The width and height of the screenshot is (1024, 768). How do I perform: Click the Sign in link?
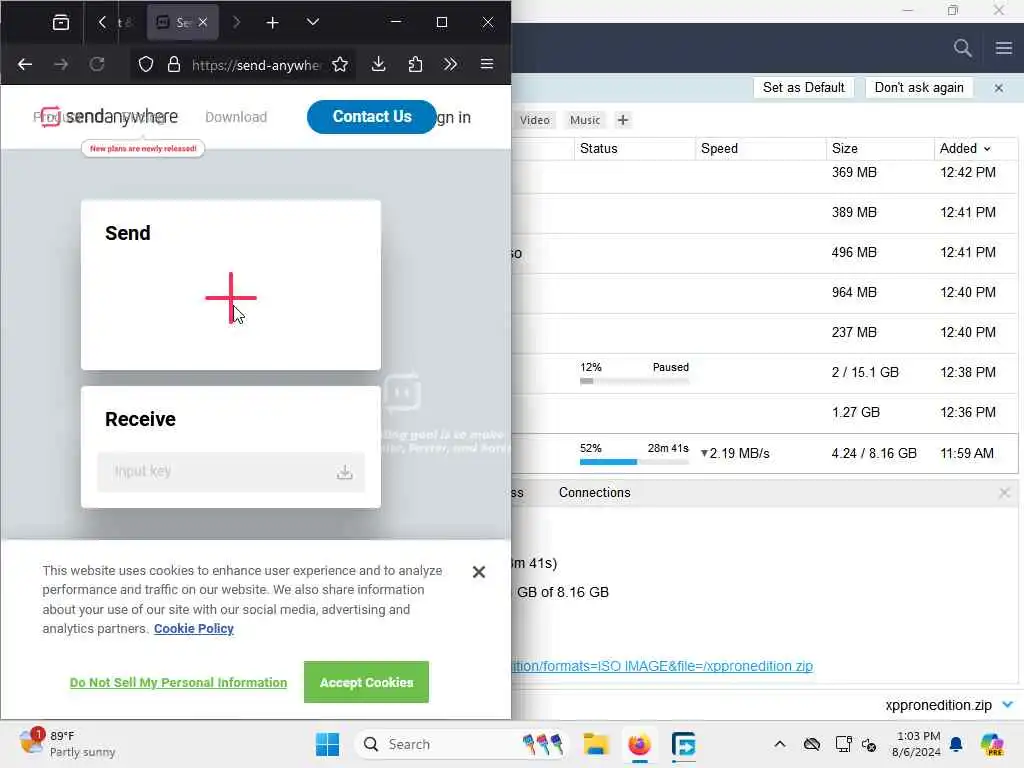(x=453, y=117)
